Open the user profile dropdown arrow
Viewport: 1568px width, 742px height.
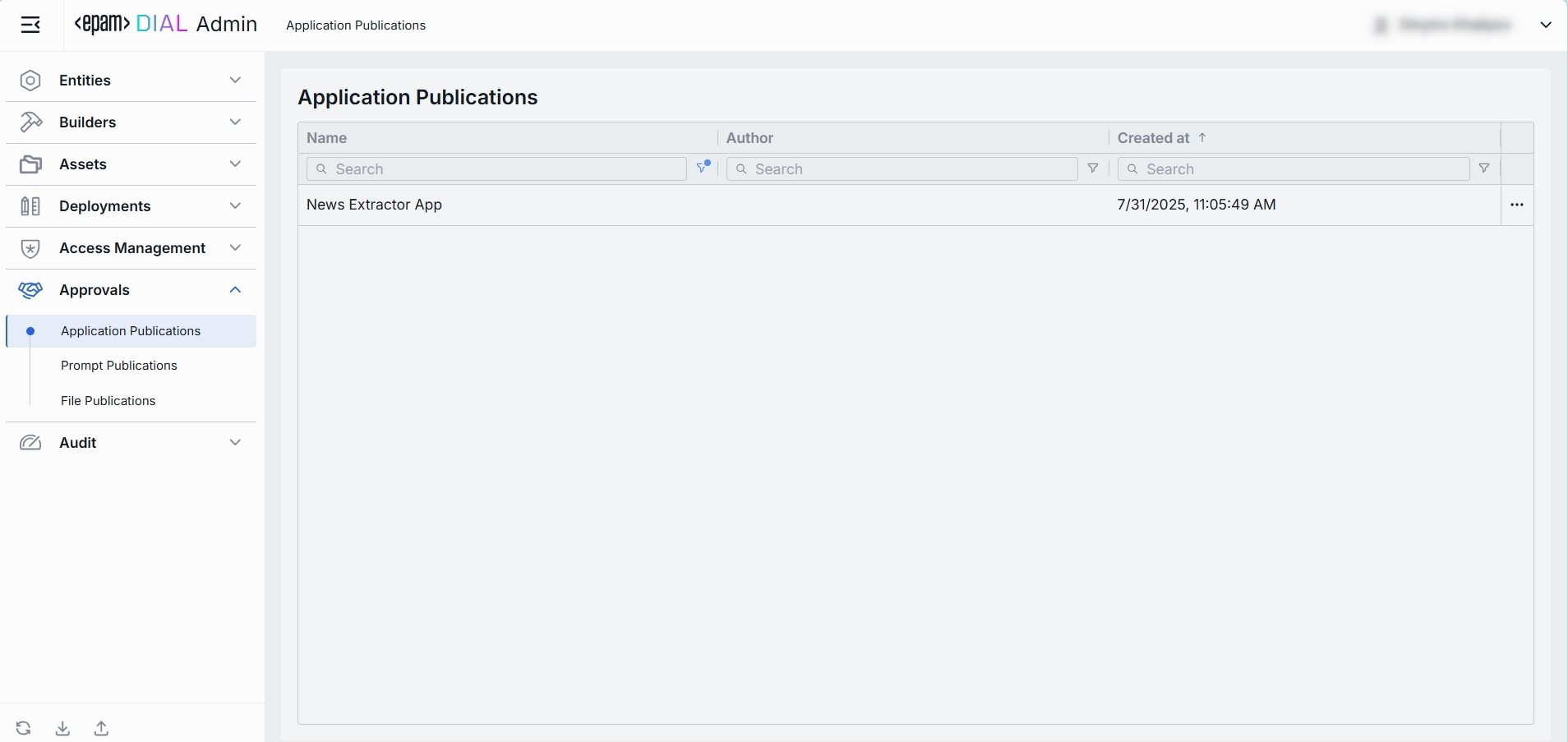click(1546, 25)
